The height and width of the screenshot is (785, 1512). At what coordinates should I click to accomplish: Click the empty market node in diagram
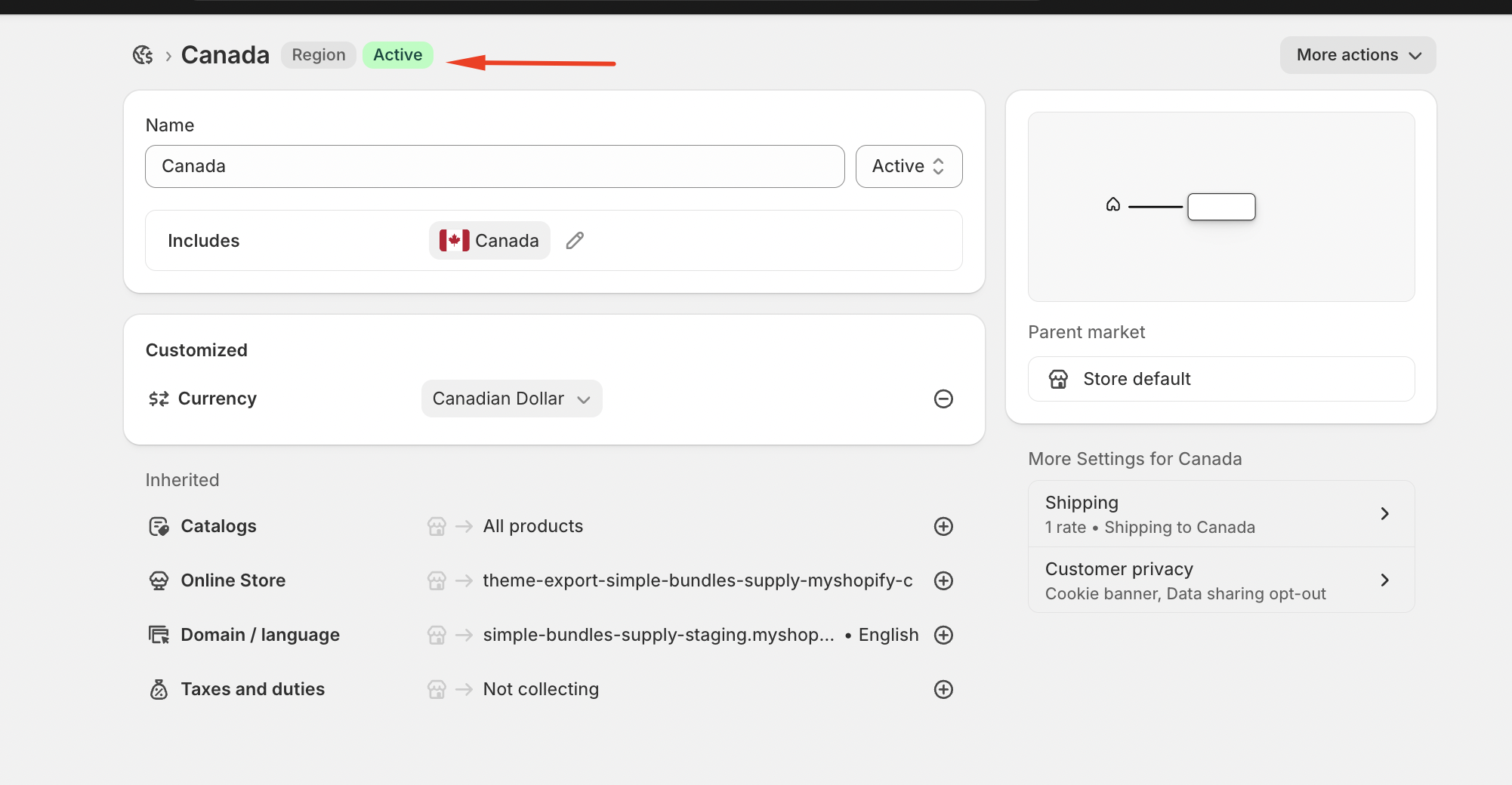click(x=1221, y=207)
